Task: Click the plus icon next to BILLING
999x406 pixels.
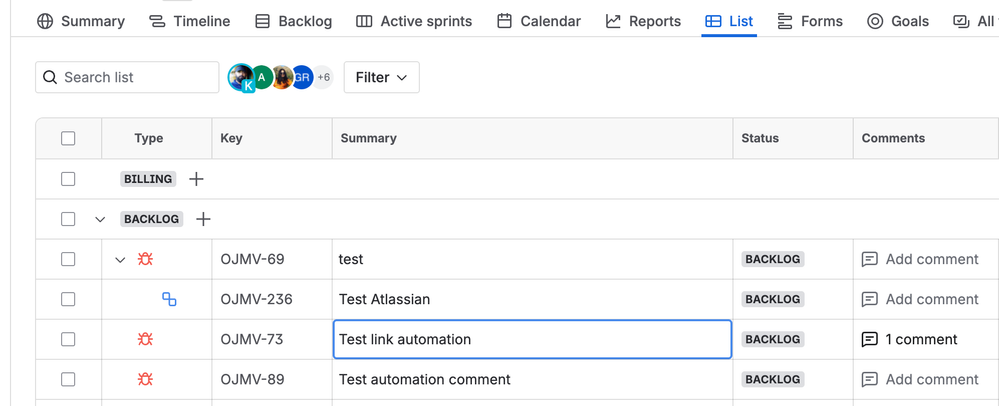Action: (196, 179)
